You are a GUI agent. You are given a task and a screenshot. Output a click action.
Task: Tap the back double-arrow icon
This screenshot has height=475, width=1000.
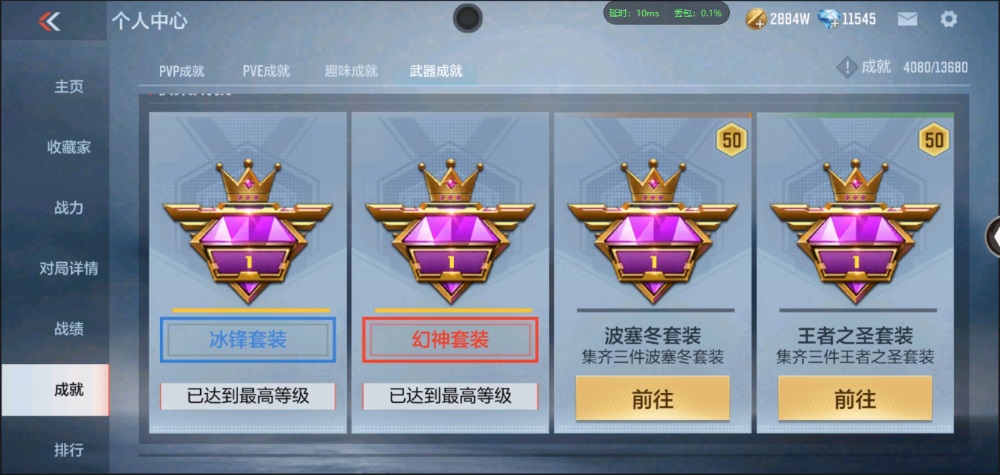pyautogui.click(x=49, y=21)
